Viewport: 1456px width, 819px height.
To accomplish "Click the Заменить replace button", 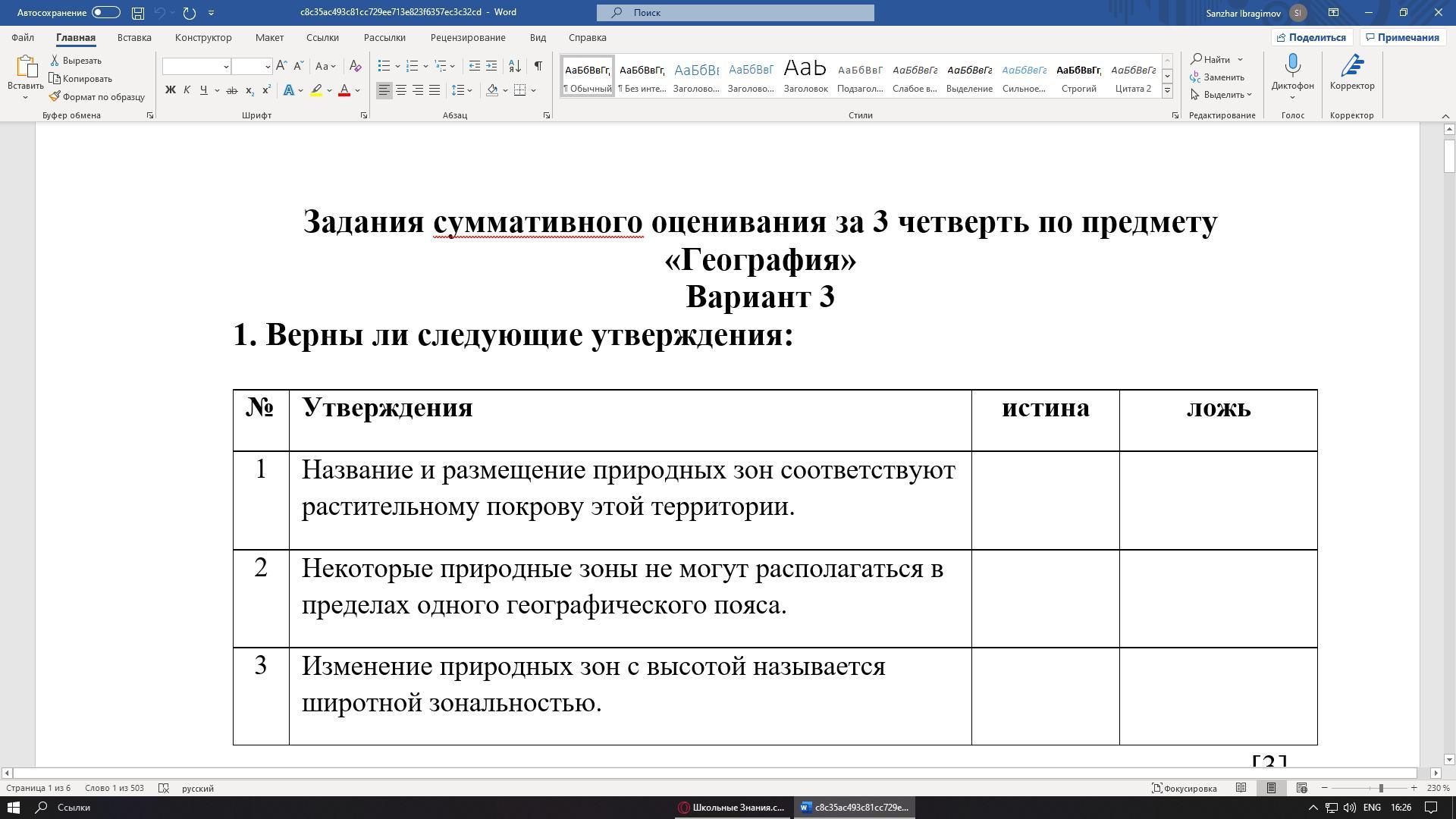I will click(1217, 77).
